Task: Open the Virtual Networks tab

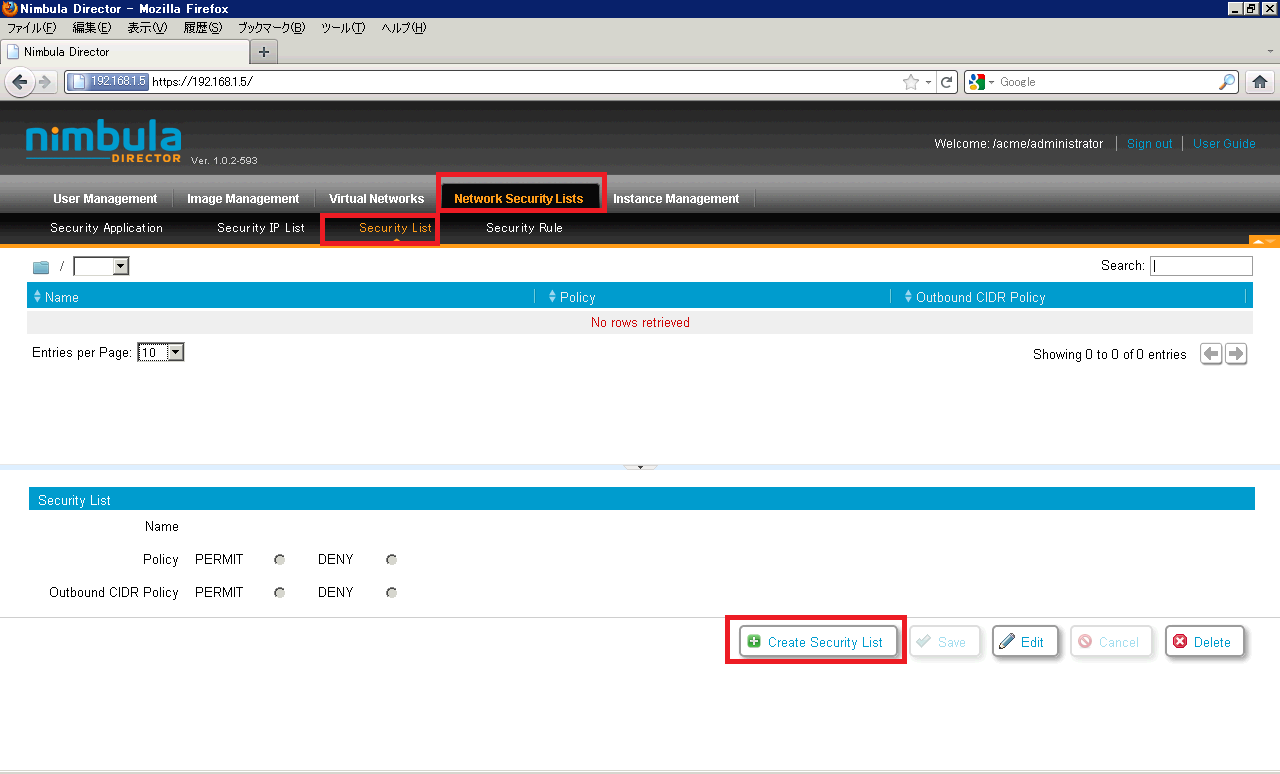Action: tap(376, 198)
